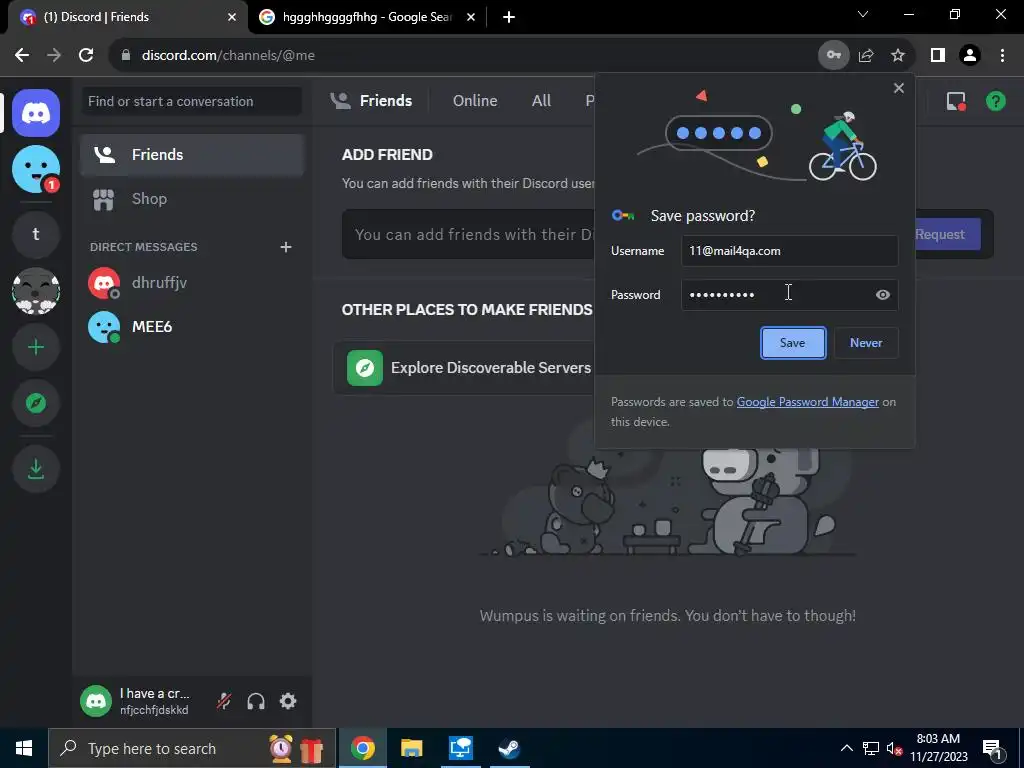Open direct message with MEE6

pyautogui.click(x=192, y=327)
